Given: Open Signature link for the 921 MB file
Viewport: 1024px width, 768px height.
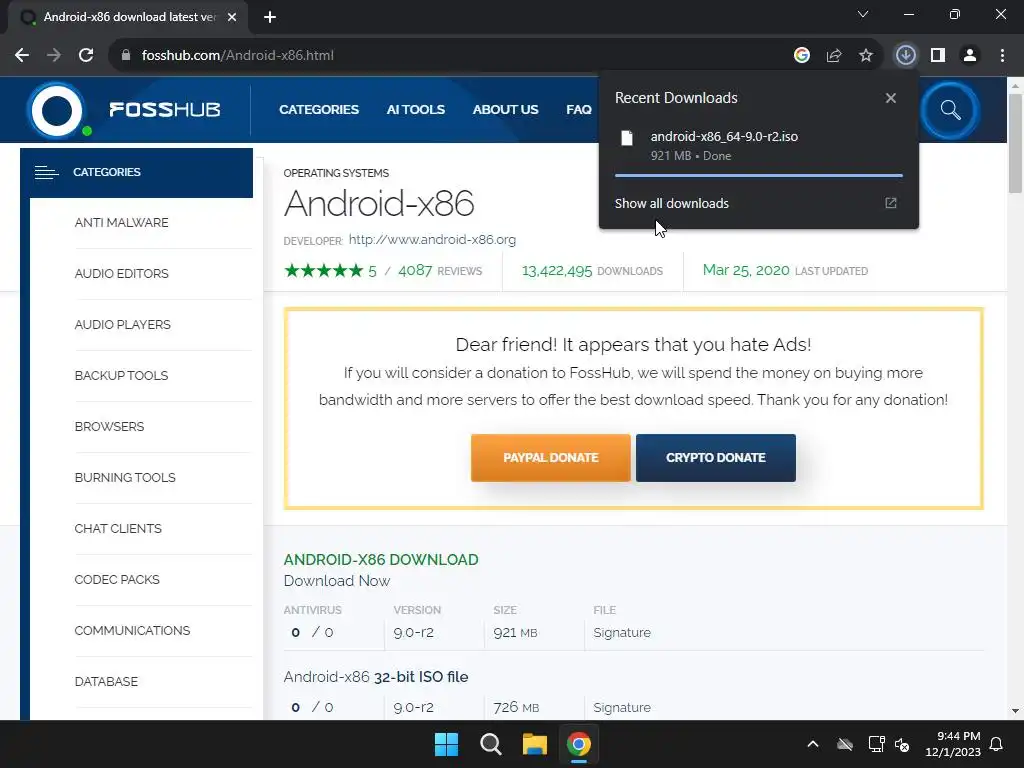Looking at the screenshot, I should click(x=622, y=632).
